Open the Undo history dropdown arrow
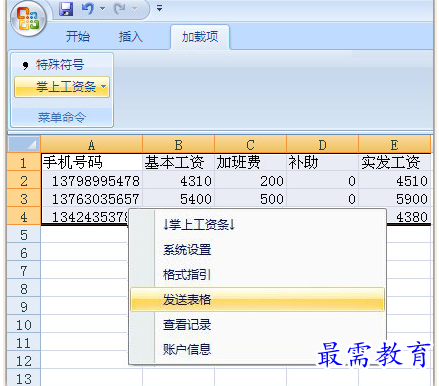This screenshot has width=439, height=386. [x=103, y=8]
